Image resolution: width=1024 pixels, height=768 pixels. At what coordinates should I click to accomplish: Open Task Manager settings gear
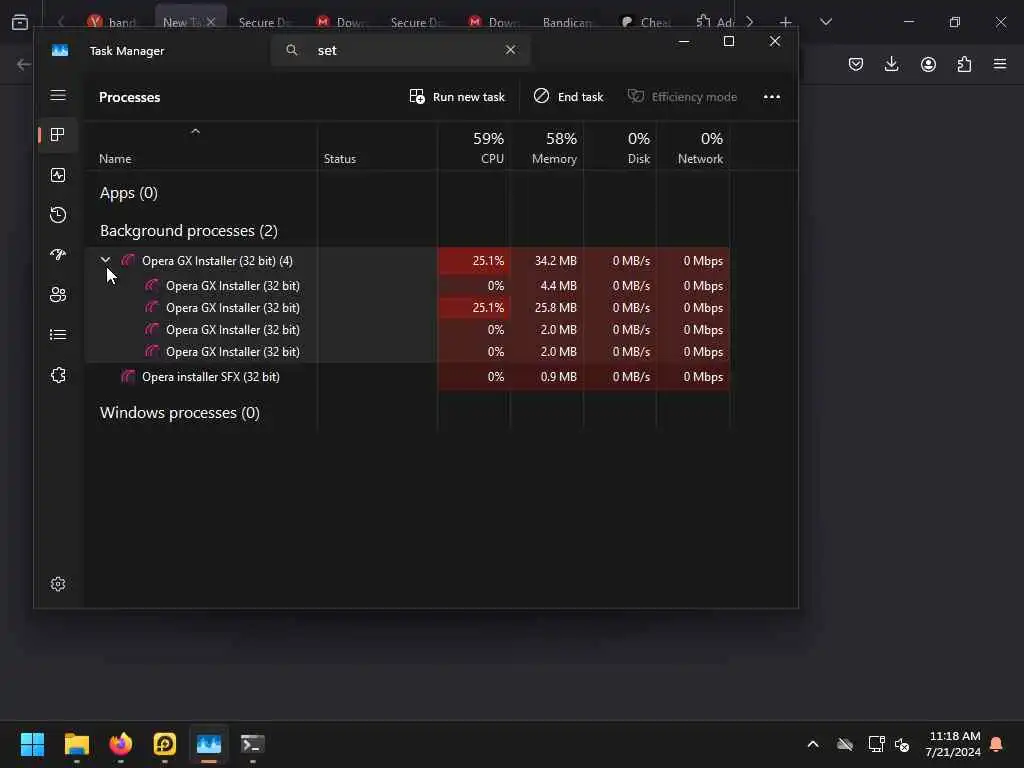57,584
